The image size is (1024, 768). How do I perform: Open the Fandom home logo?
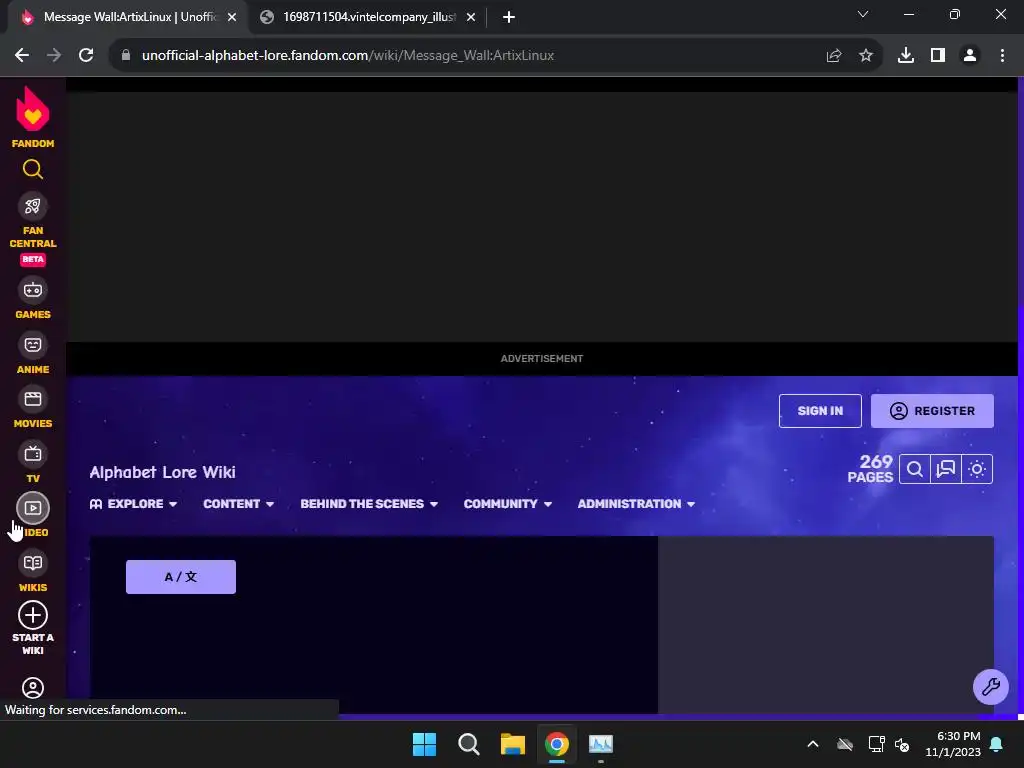[33, 117]
